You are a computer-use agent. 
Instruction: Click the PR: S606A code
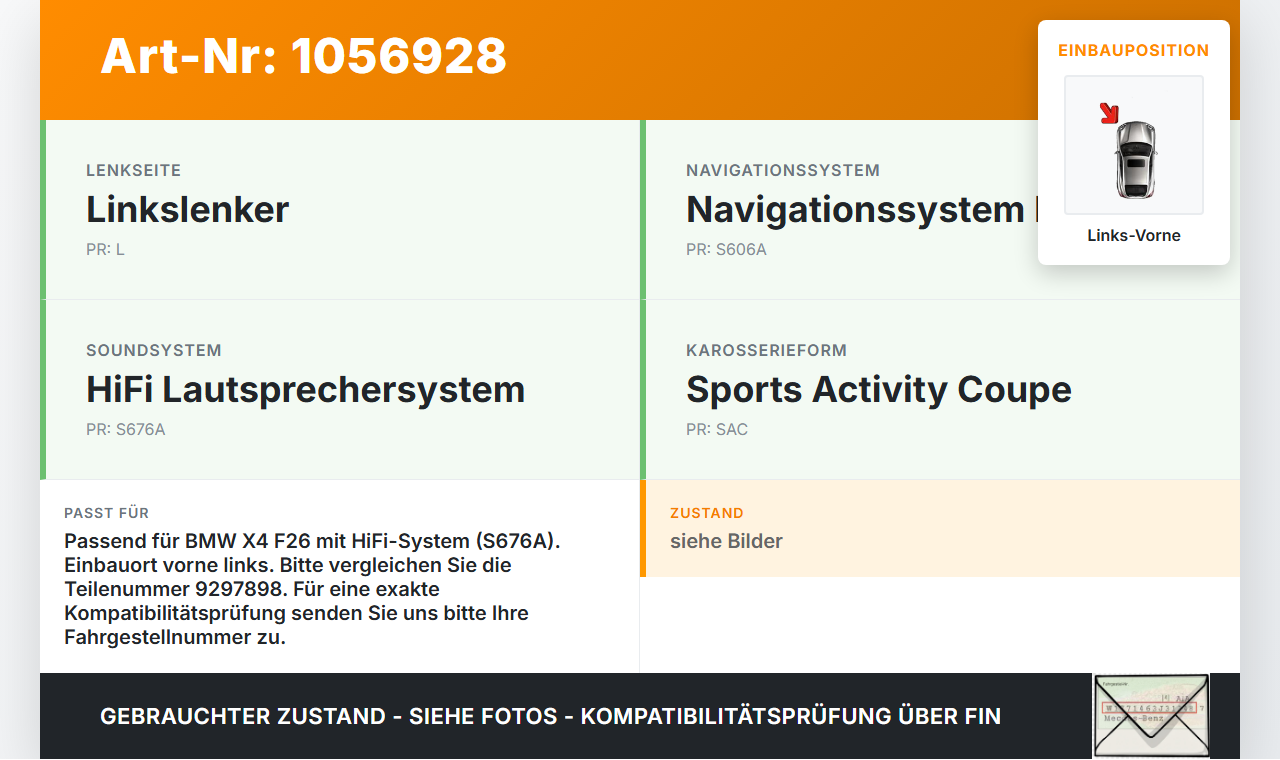point(726,249)
